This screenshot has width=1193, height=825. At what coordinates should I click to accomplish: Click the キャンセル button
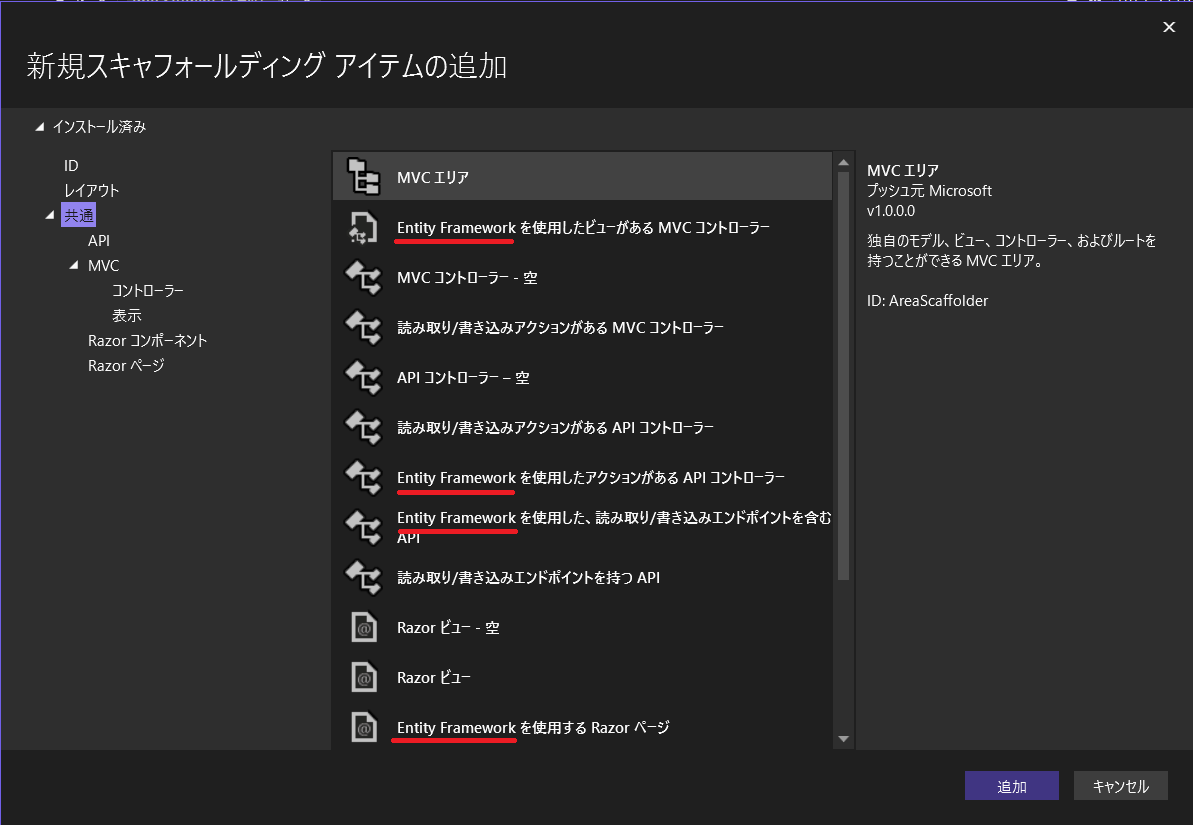click(x=1120, y=785)
